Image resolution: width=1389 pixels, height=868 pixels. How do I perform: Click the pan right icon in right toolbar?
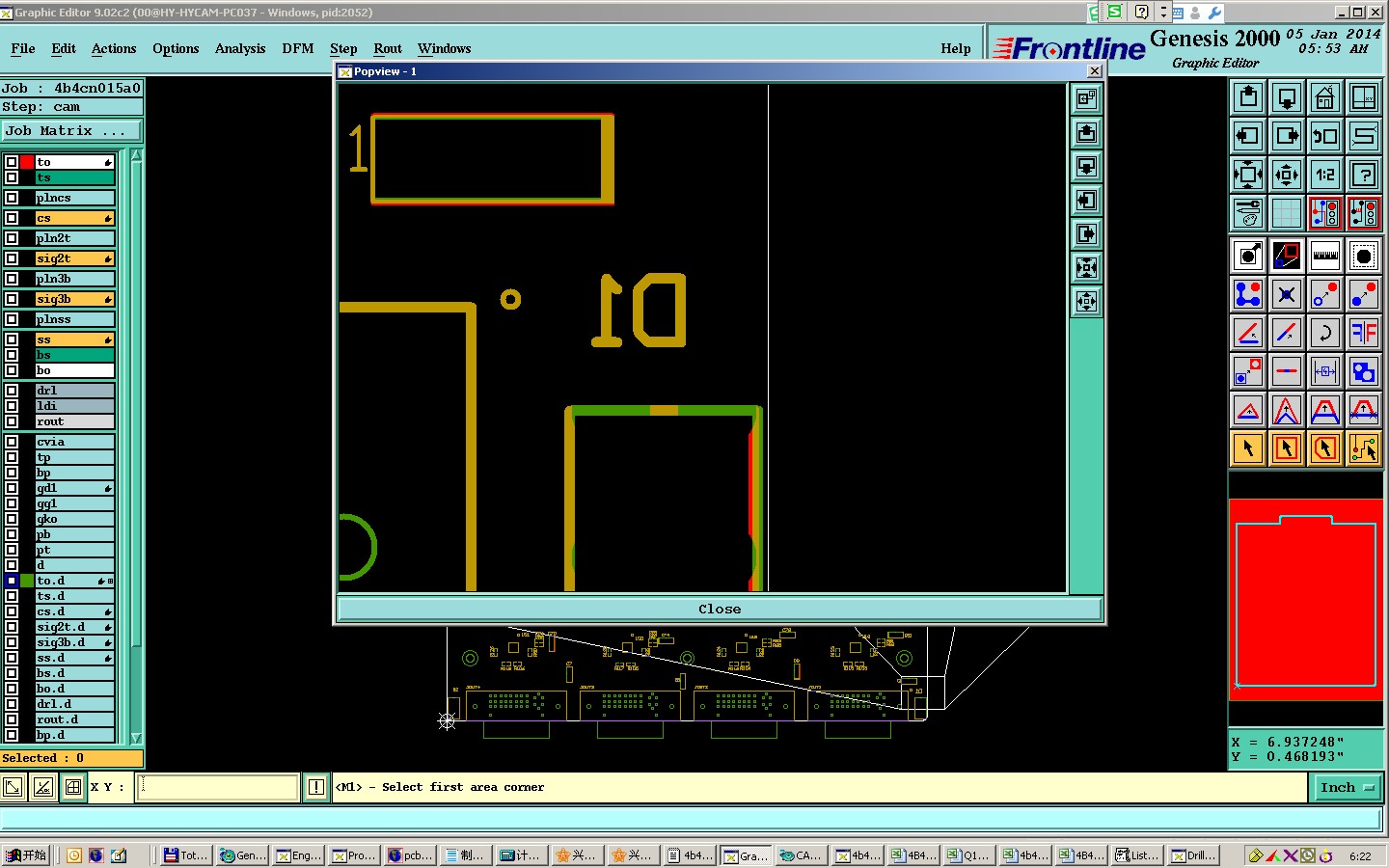pos(1287,136)
